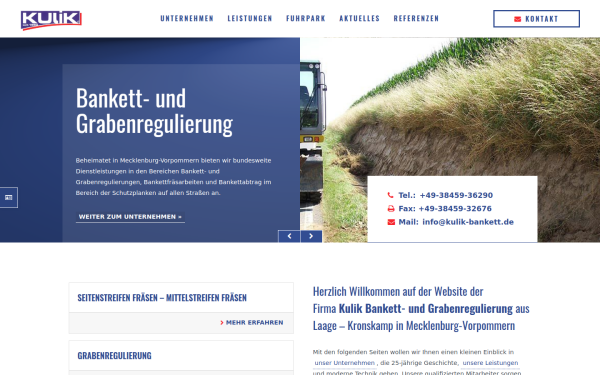
Task: Click red chevron beside Mehr erfahren
Action: point(222,323)
